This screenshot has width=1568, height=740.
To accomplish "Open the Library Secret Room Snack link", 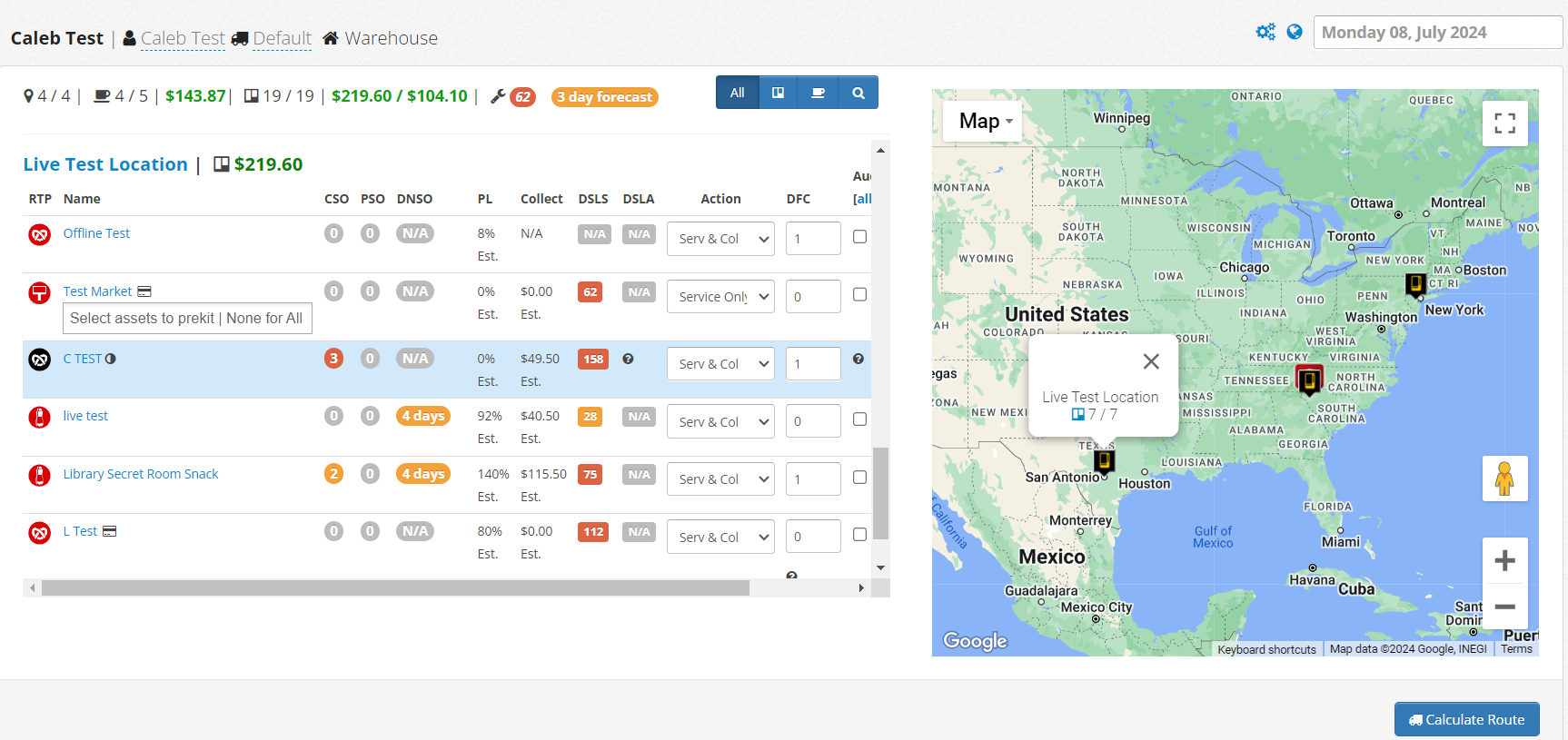I will pyautogui.click(x=141, y=474).
